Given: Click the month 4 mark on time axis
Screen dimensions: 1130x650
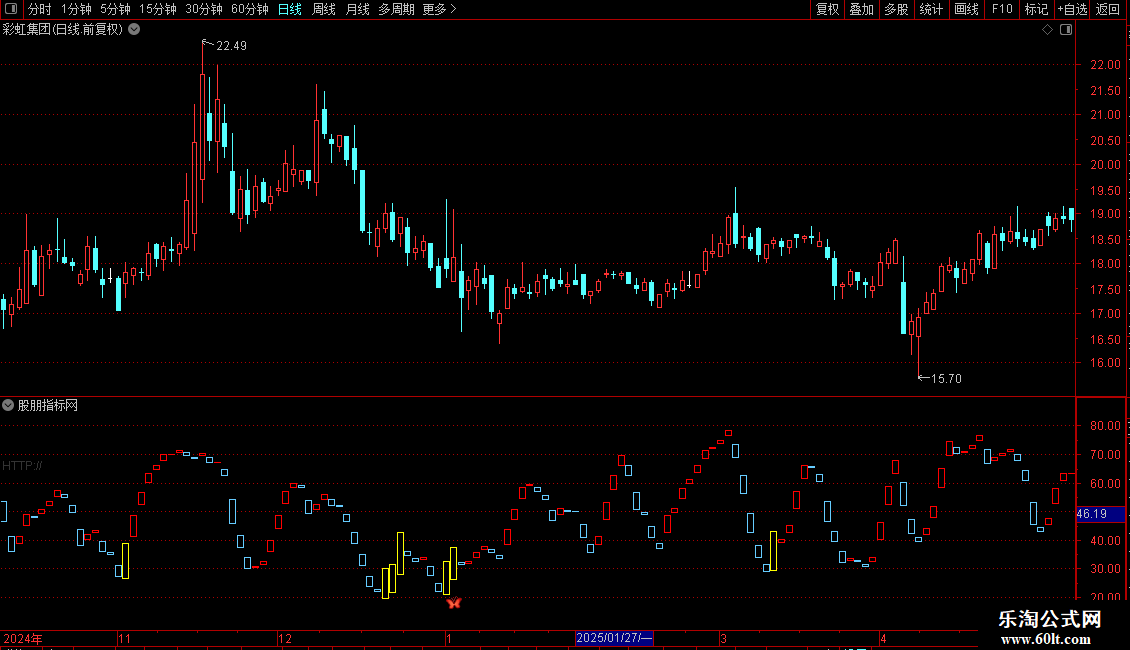Looking at the screenshot, I should point(883,638).
